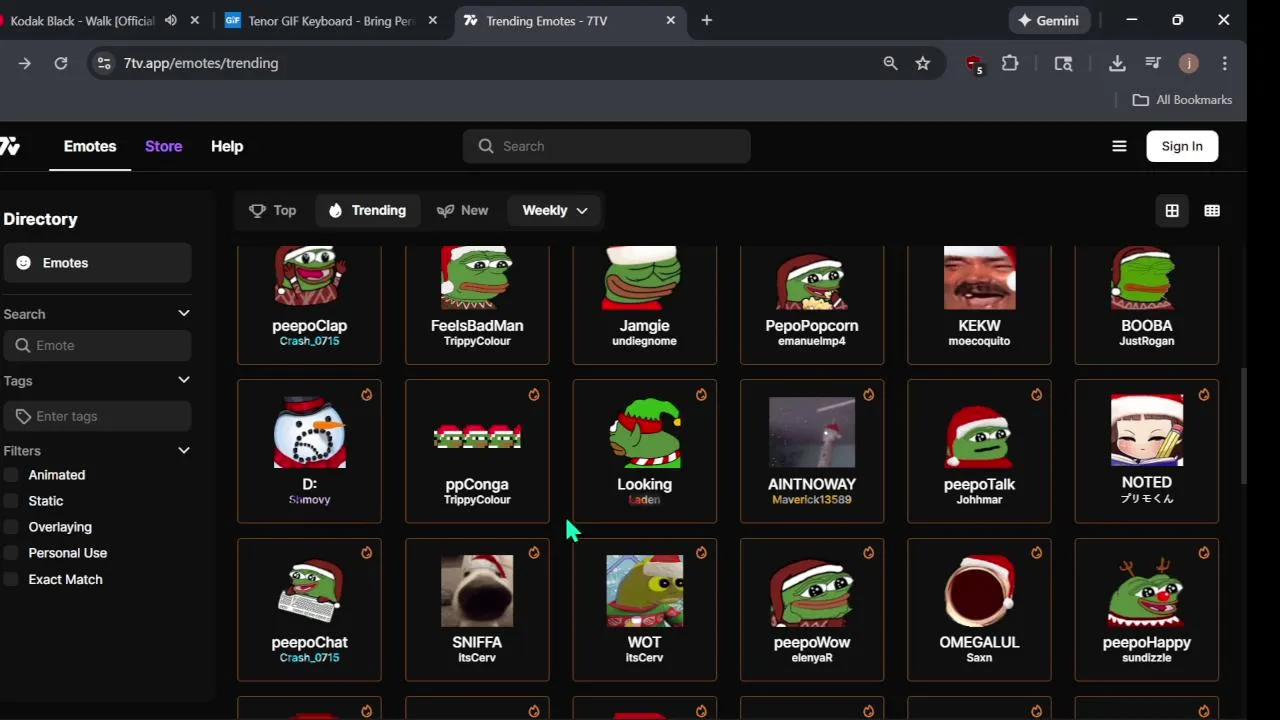Image resolution: width=1280 pixels, height=720 pixels.
Task: Select Emotes in the Directory sidebar
Action: click(96, 263)
